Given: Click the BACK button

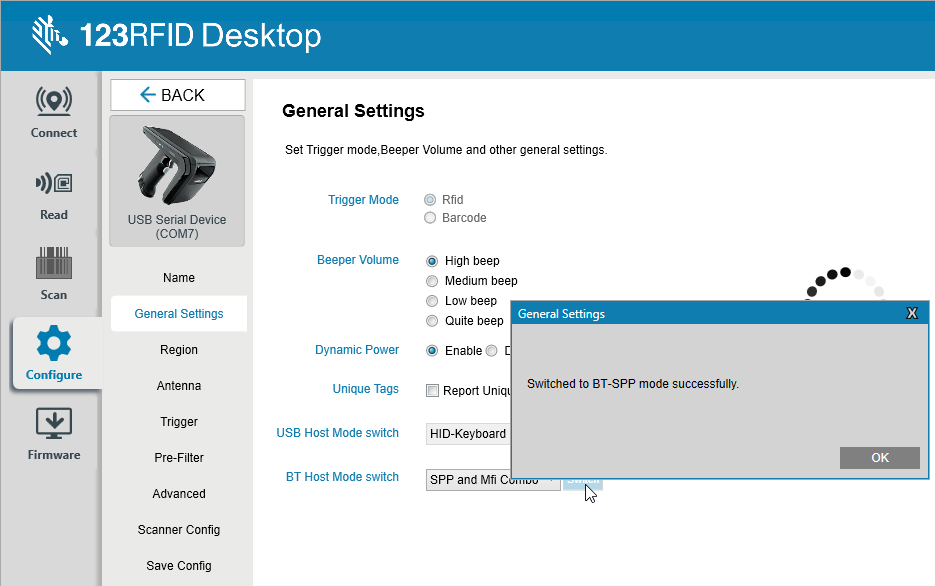Looking at the screenshot, I should (177, 95).
